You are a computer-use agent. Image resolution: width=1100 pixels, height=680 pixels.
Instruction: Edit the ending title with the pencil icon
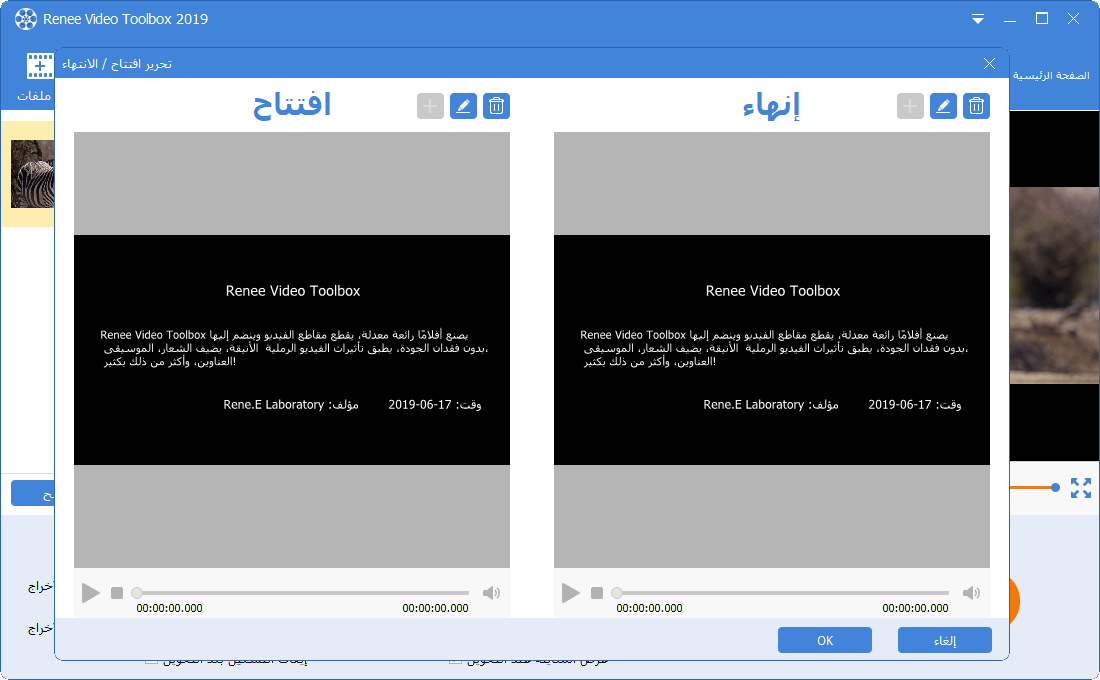(943, 106)
